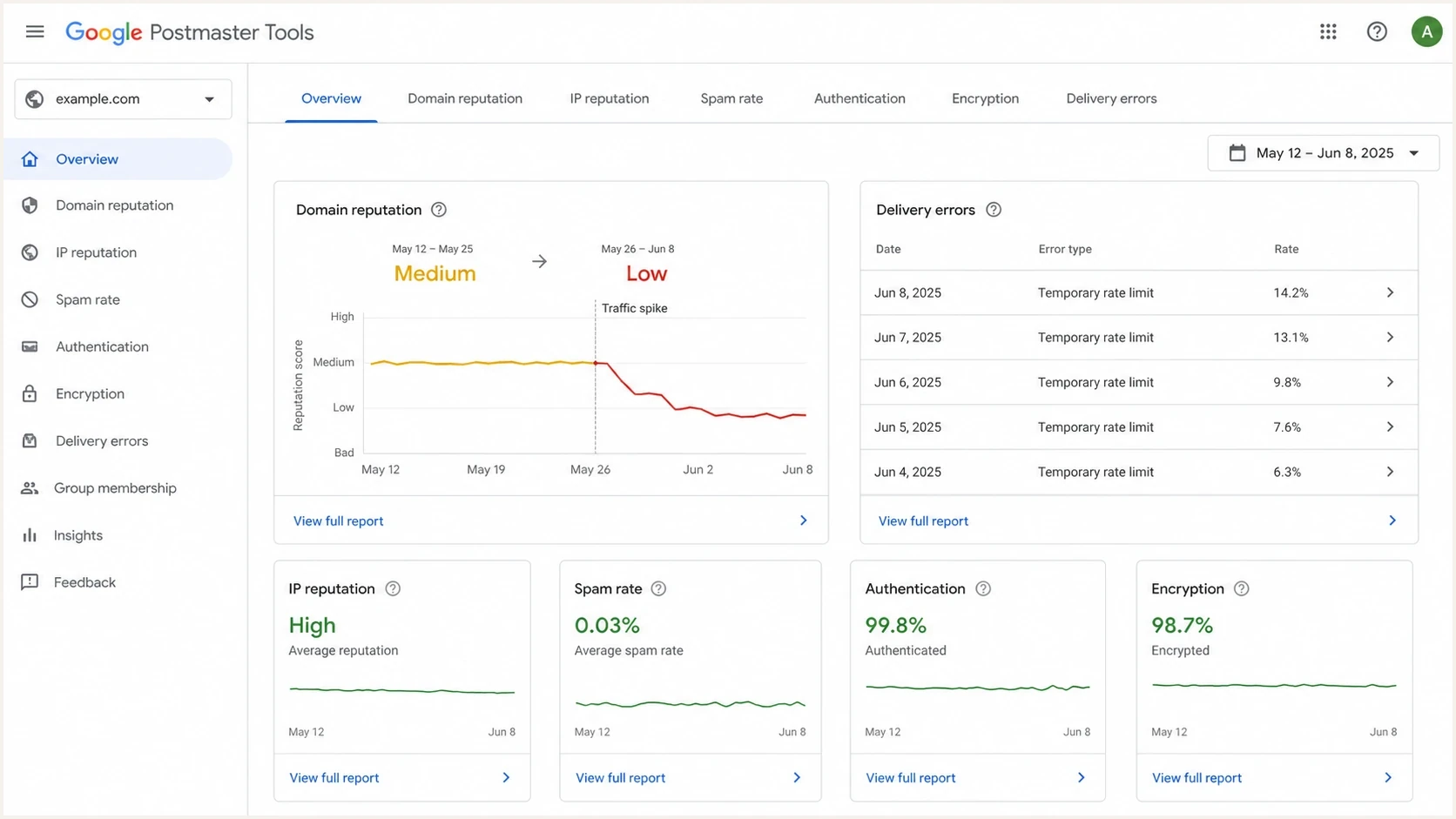View full report link for Domain reputation
Screen dimensions: 1456x819
click(338, 520)
